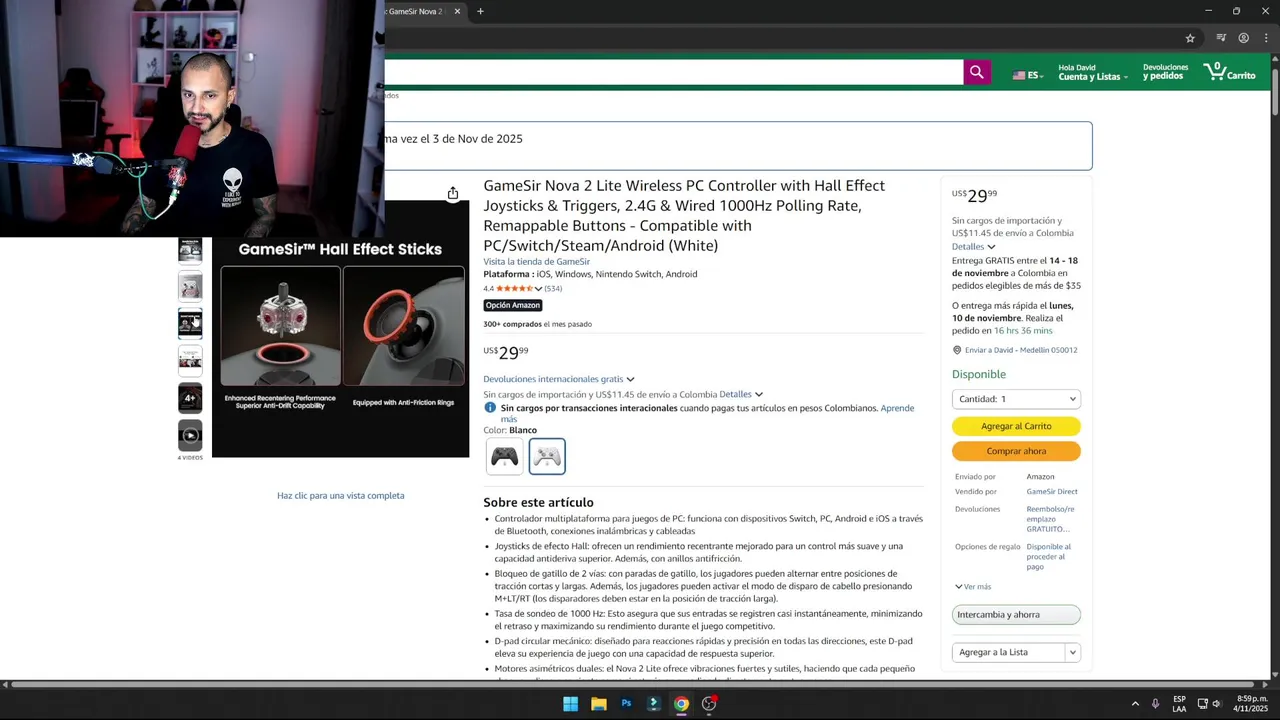Open Google Chrome from the taskbar
The image size is (1280, 720).
[681, 704]
